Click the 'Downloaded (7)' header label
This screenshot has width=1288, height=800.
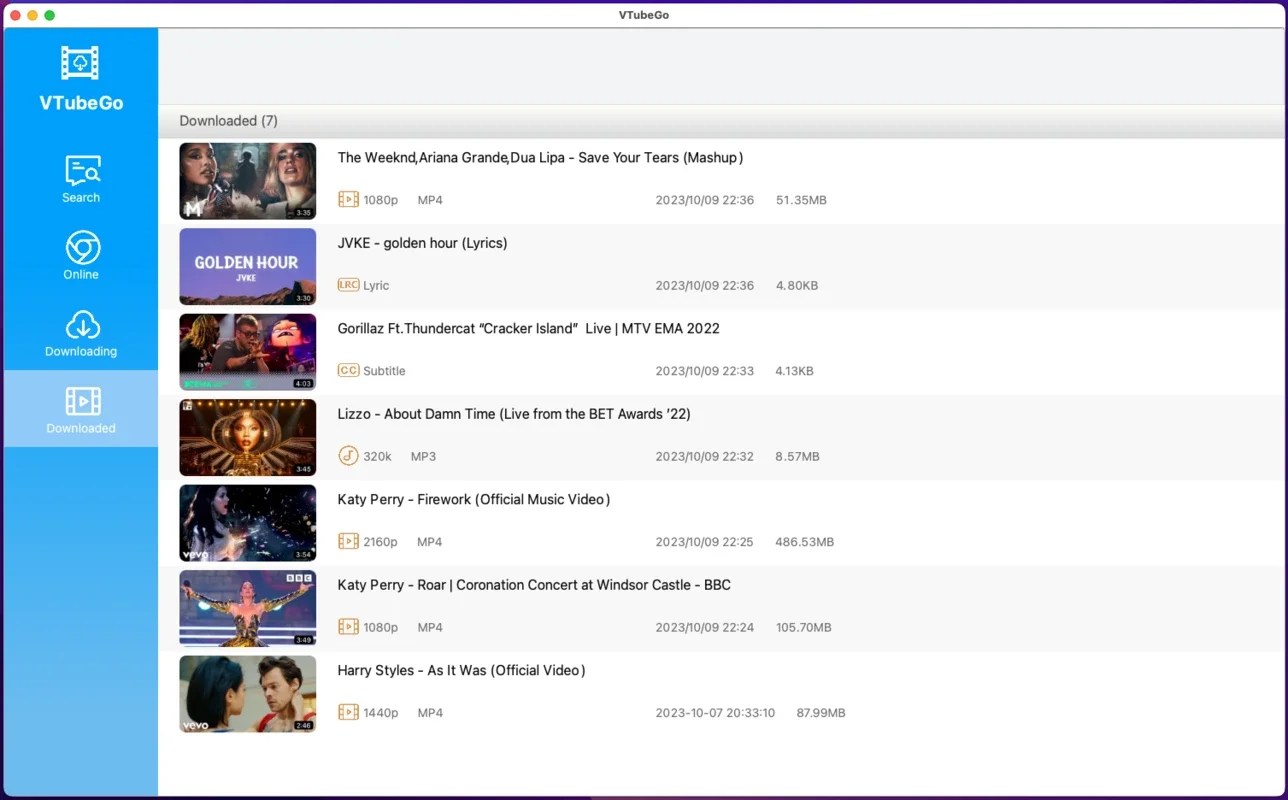[229, 121]
